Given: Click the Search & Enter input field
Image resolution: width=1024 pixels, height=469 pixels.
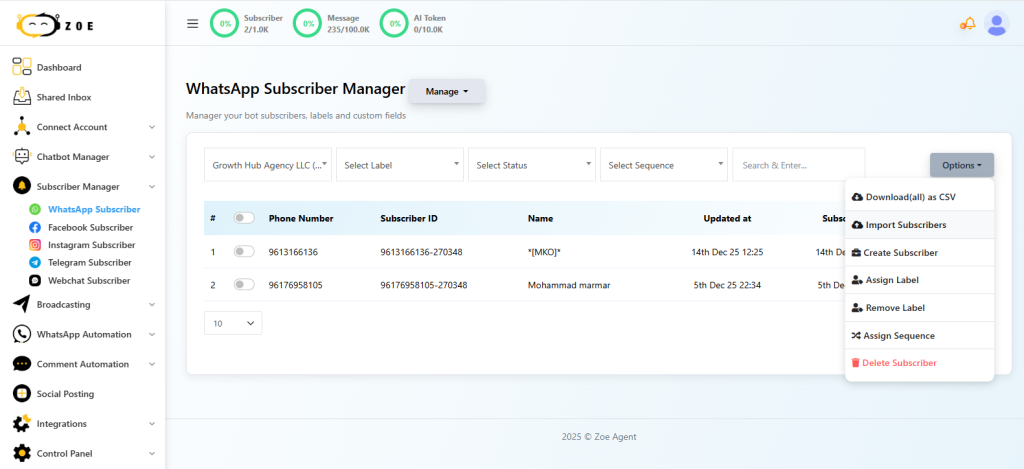Looking at the screenshot, I should pyautogui.click(x=798, y=165).
